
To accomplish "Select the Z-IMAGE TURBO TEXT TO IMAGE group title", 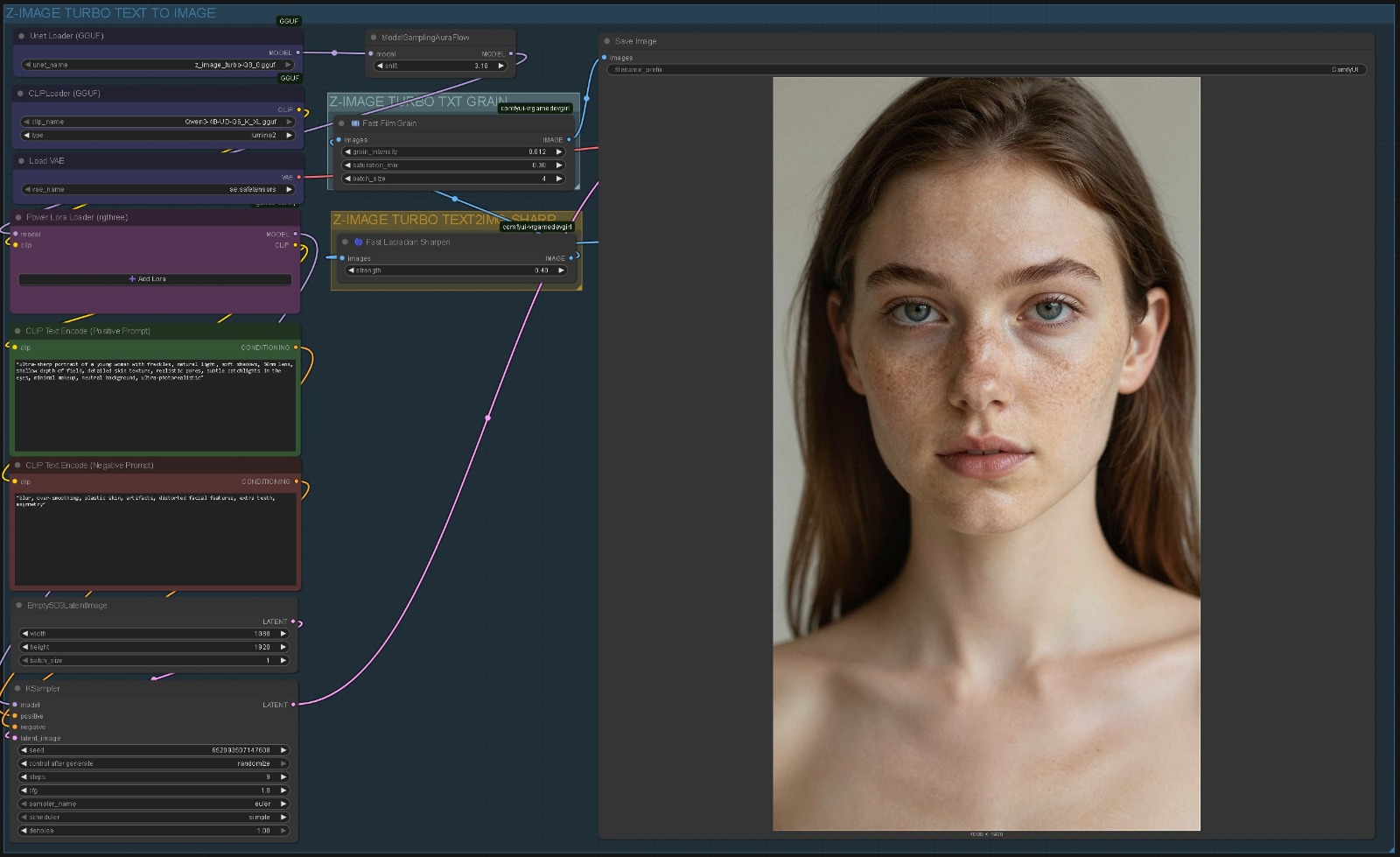I will [110, 13].
